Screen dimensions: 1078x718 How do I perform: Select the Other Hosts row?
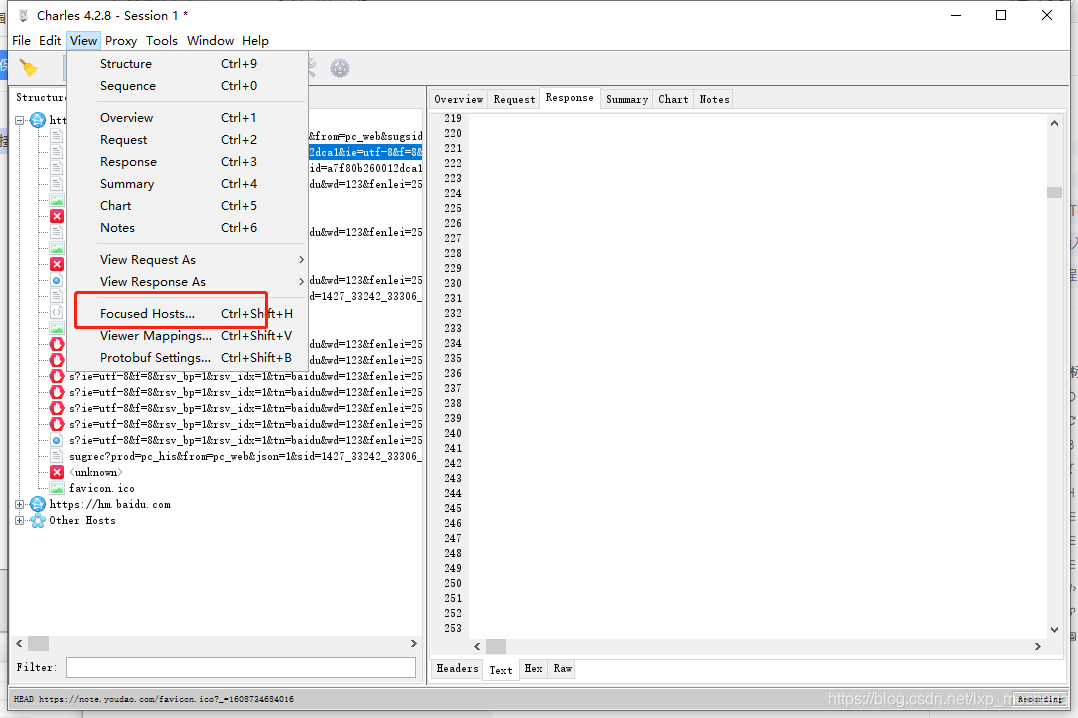[x=82, y=521]
